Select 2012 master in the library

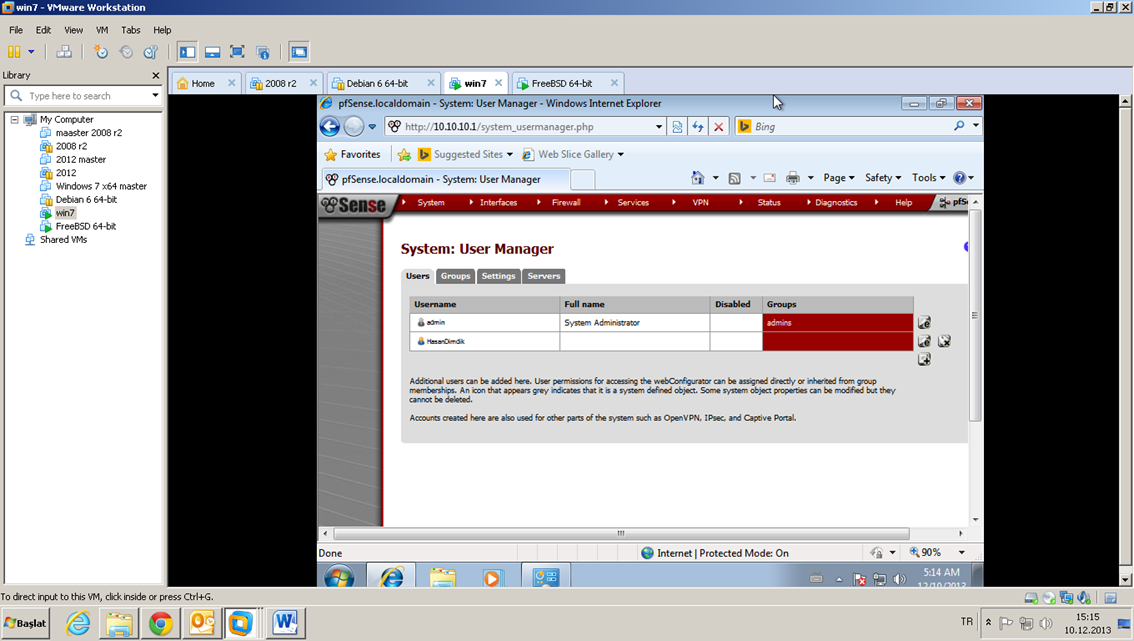[81, 159]
